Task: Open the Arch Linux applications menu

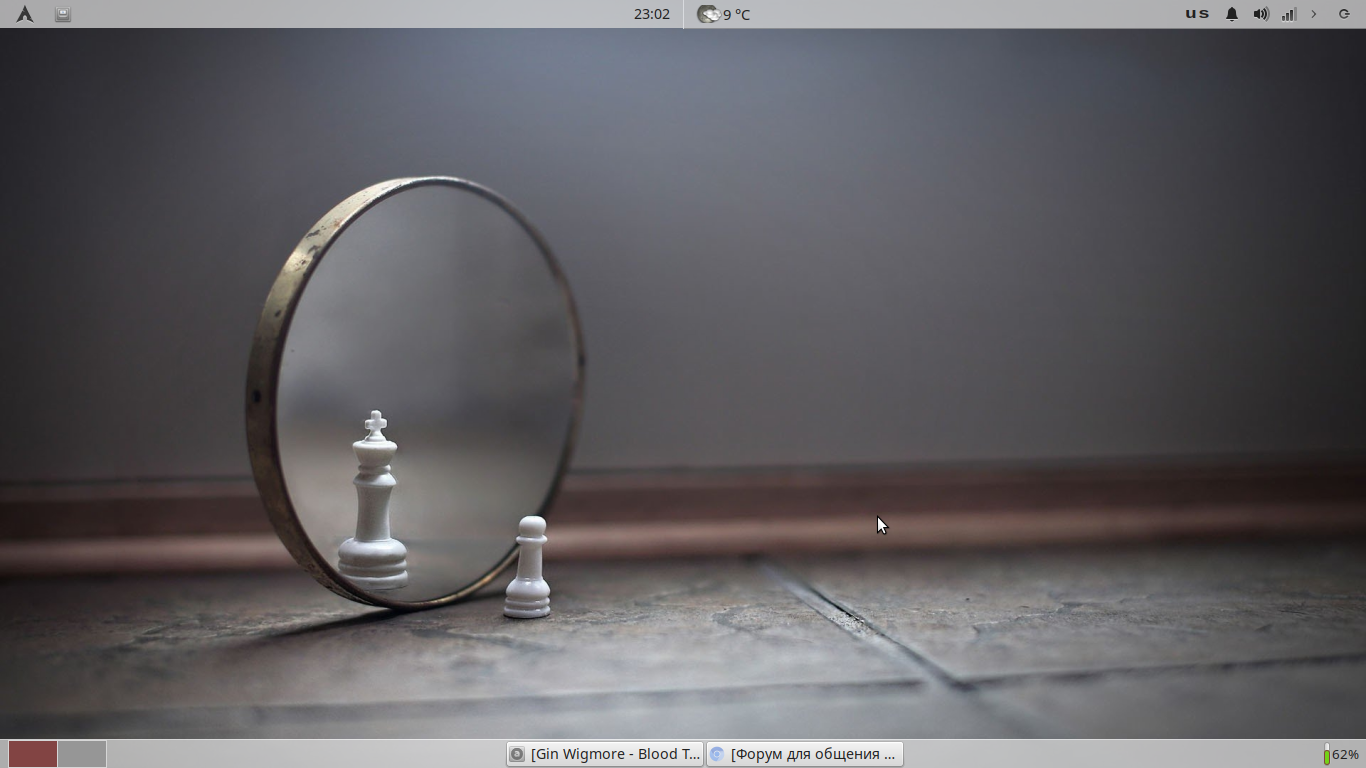Action: coord(25,14)
